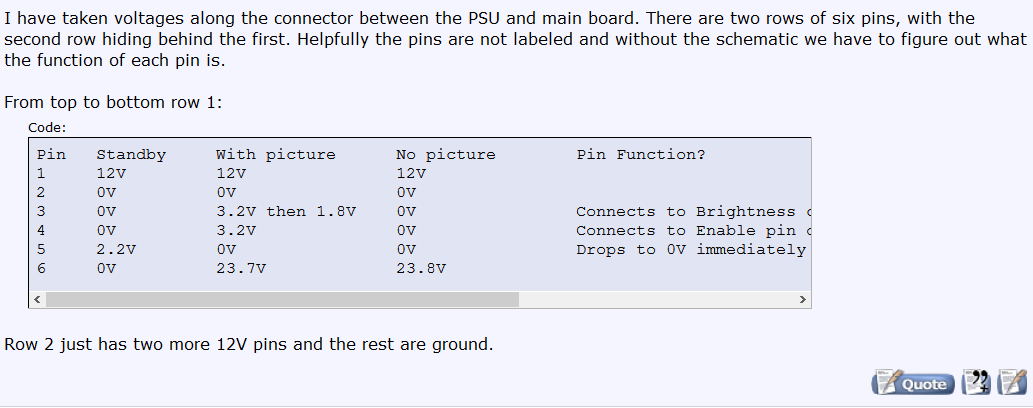Click the "No picture" column header
This screenshot has height=408, width=1033.
pos(446,155)
